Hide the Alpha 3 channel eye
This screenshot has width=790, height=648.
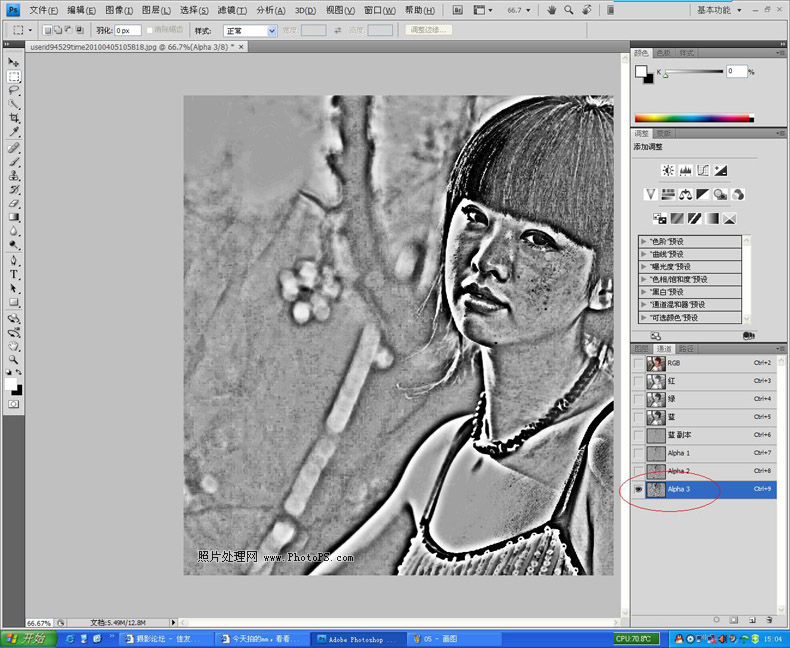click(638, 489)
